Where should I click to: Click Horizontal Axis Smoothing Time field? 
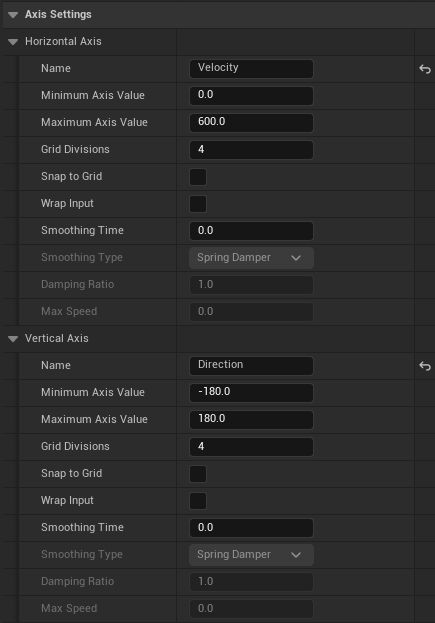[x=251, y=231]
